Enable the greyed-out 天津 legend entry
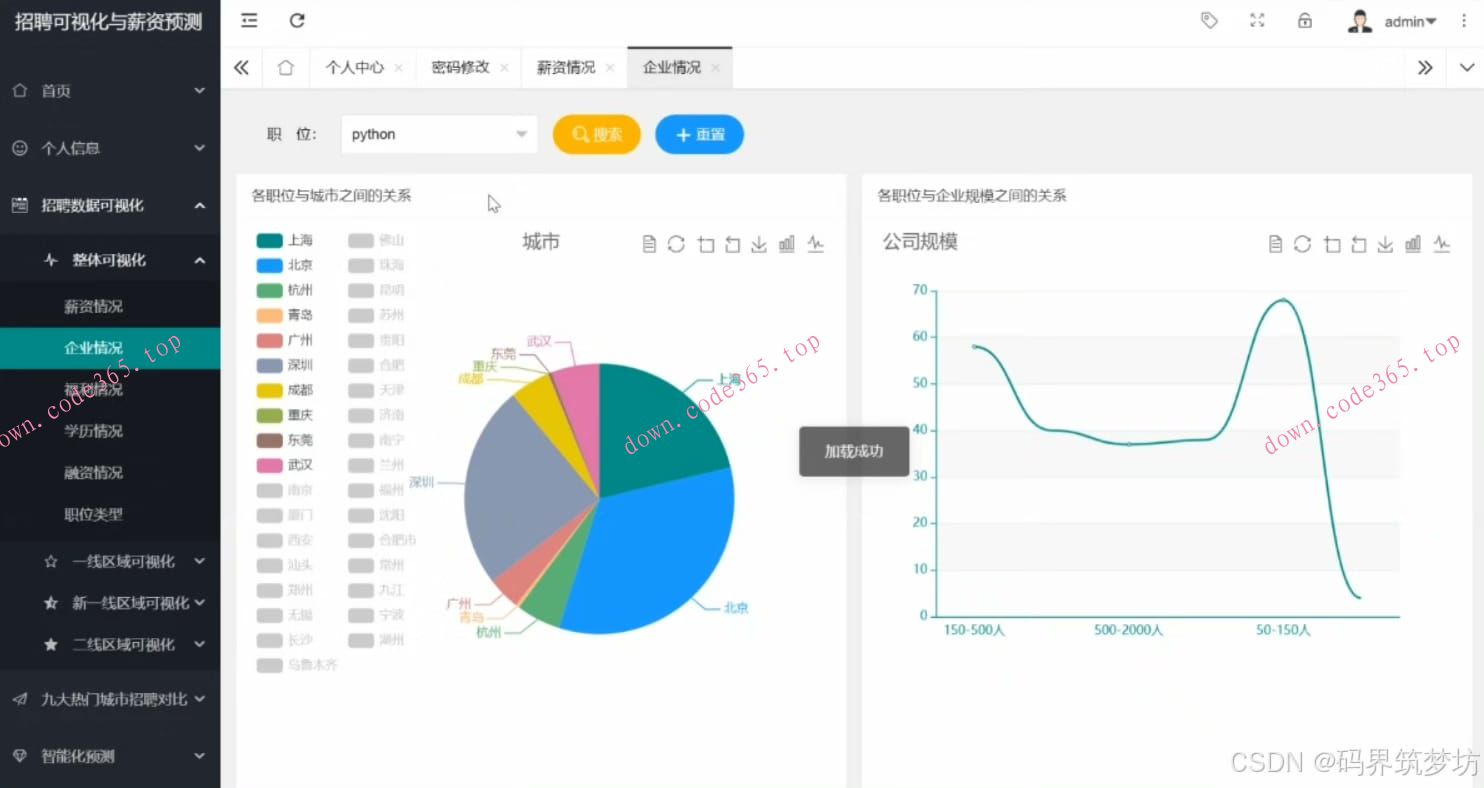Viewport: 1484px width, 788px height. click(377, 390)
